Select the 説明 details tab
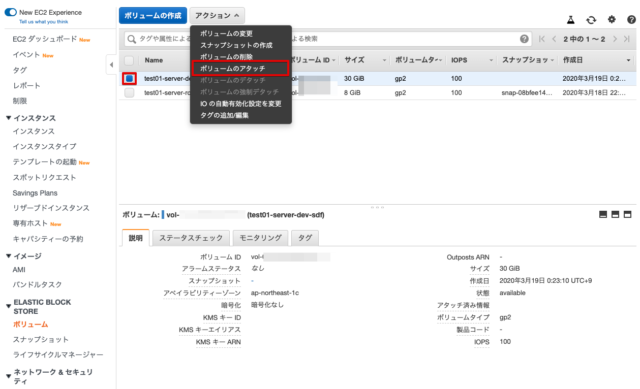Screen dimensions: 640x389 (x=136, y=238)
